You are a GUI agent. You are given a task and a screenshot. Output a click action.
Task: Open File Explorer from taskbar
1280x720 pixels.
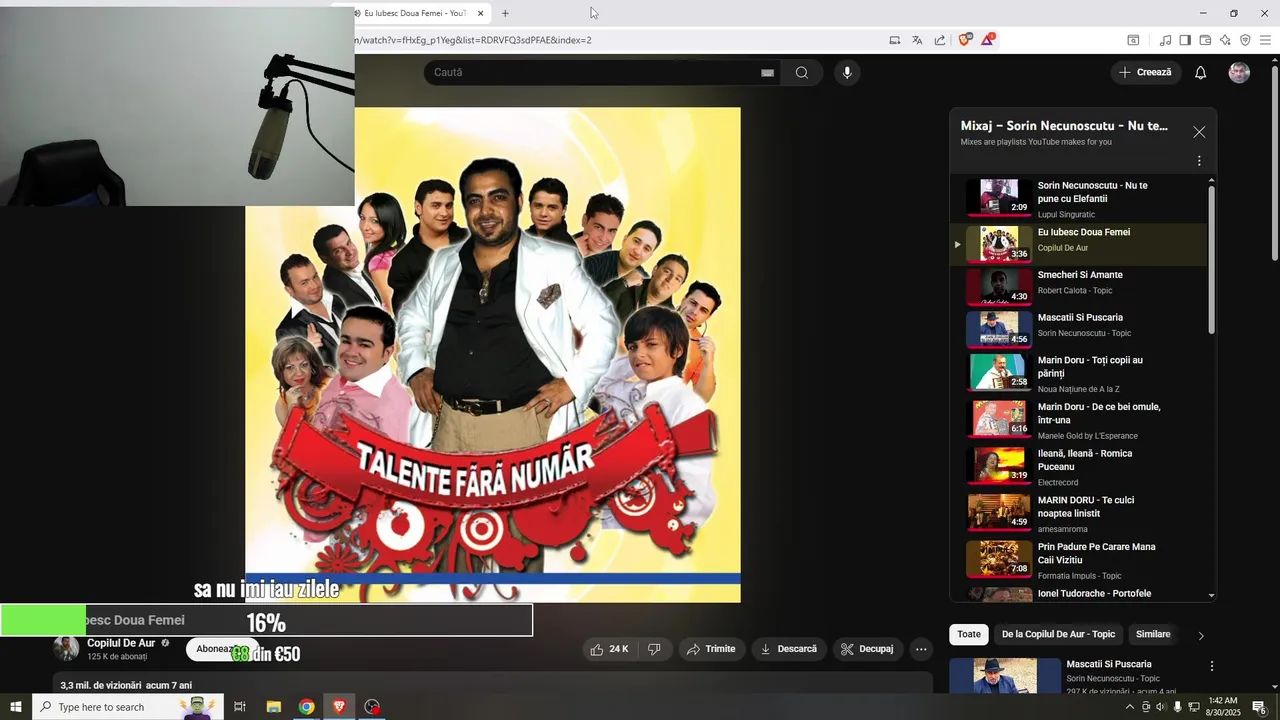pyautogui.click(x=273, y=707)
